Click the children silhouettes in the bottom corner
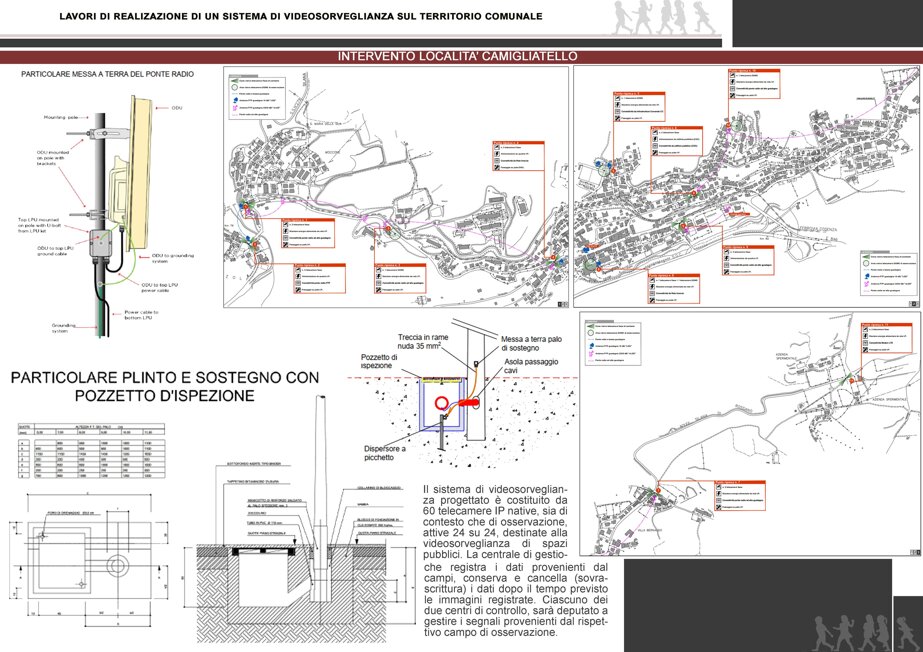The width and height of the screenshot is (923, 652). (x=864, y=632)
